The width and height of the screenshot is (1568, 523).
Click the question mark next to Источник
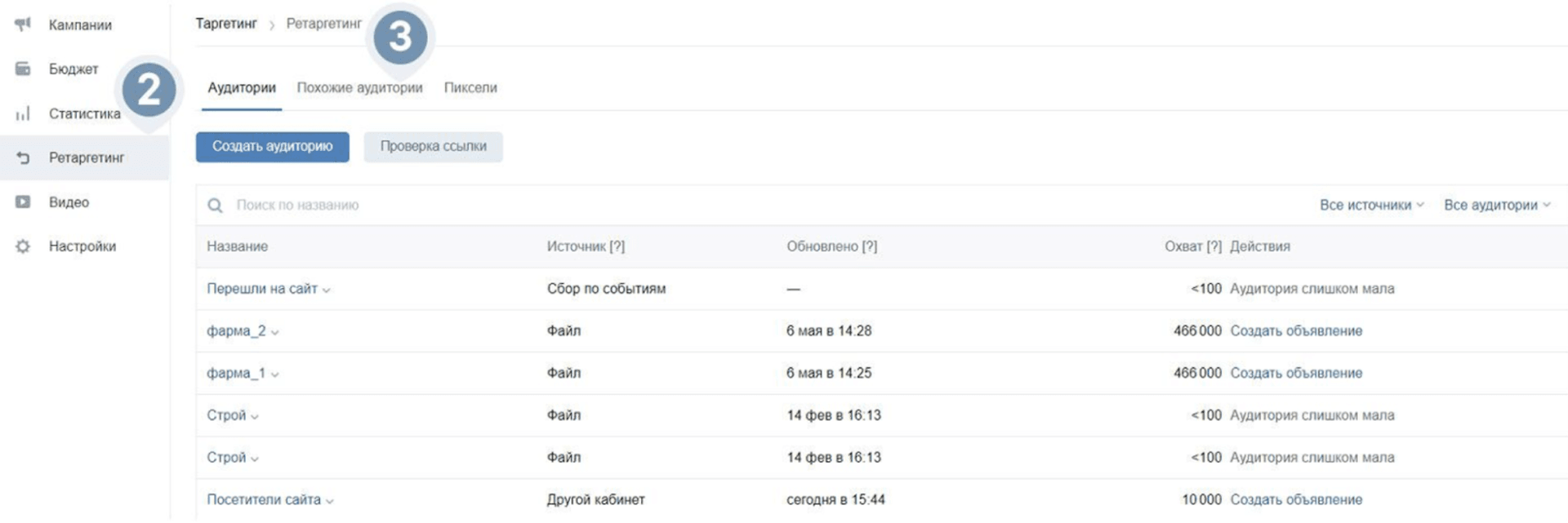pos(617,246)
